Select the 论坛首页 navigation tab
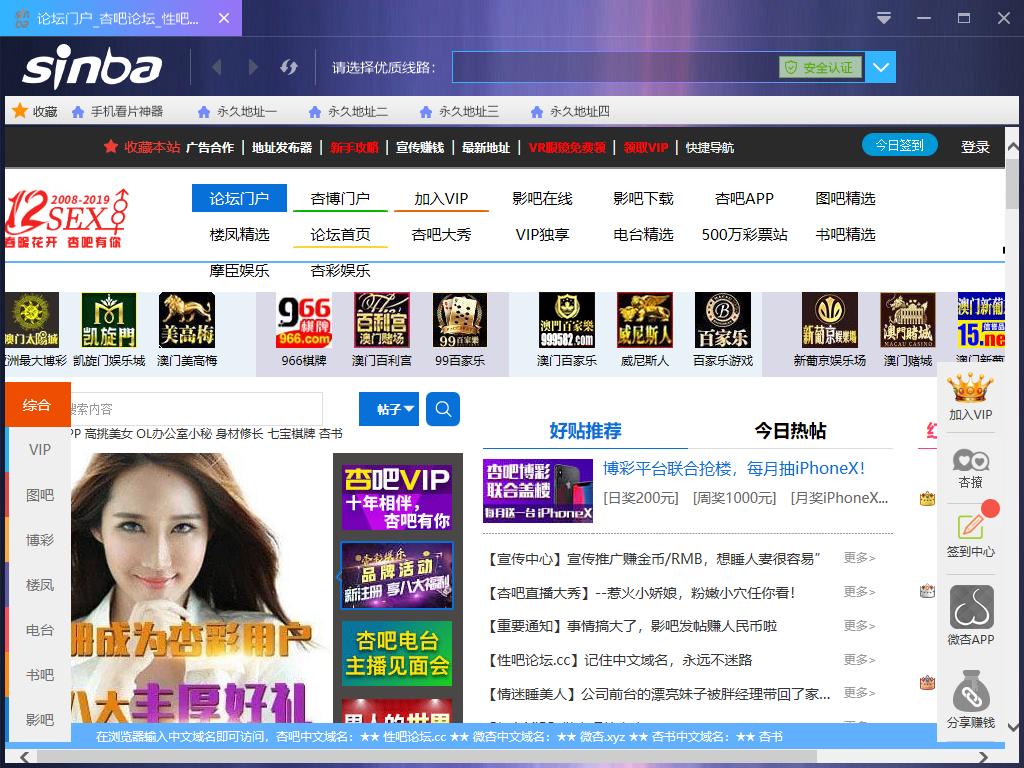1024x768 pixels. click(x=340, y=234)
